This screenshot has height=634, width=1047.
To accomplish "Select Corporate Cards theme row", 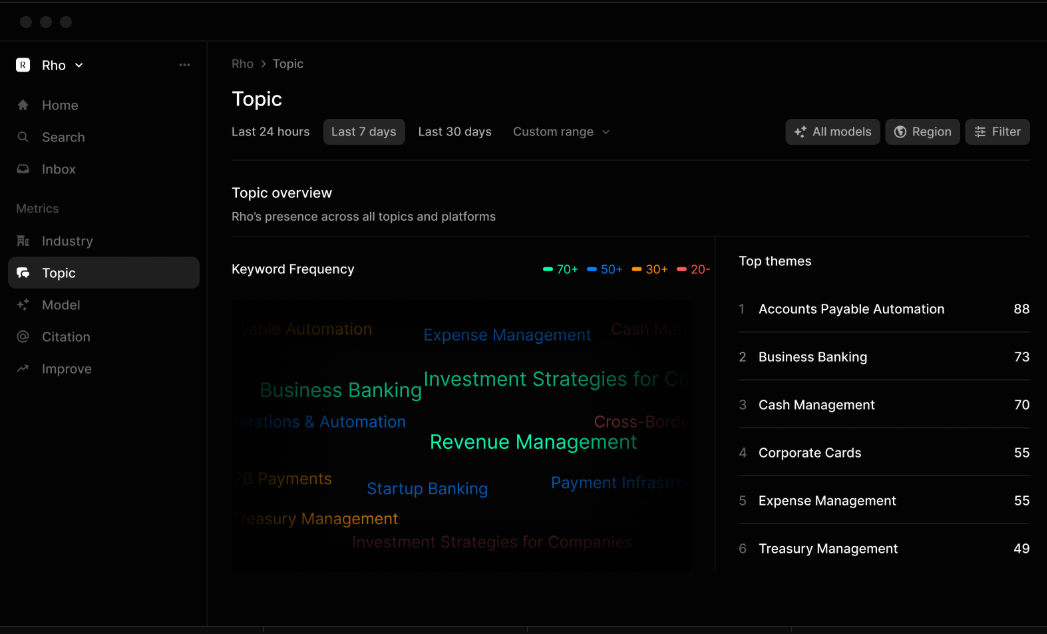I will click(x=884, y=452).
